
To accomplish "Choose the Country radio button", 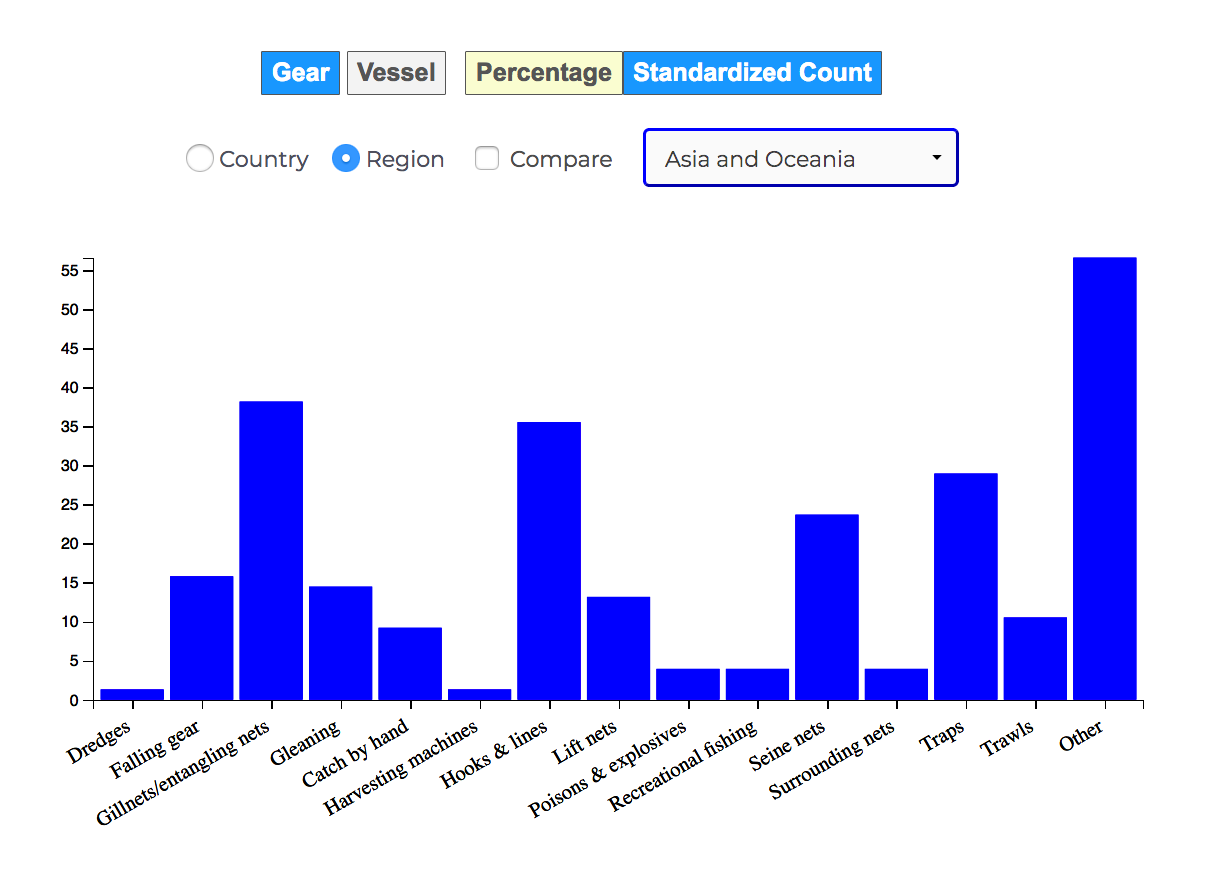I will [200, 158].
